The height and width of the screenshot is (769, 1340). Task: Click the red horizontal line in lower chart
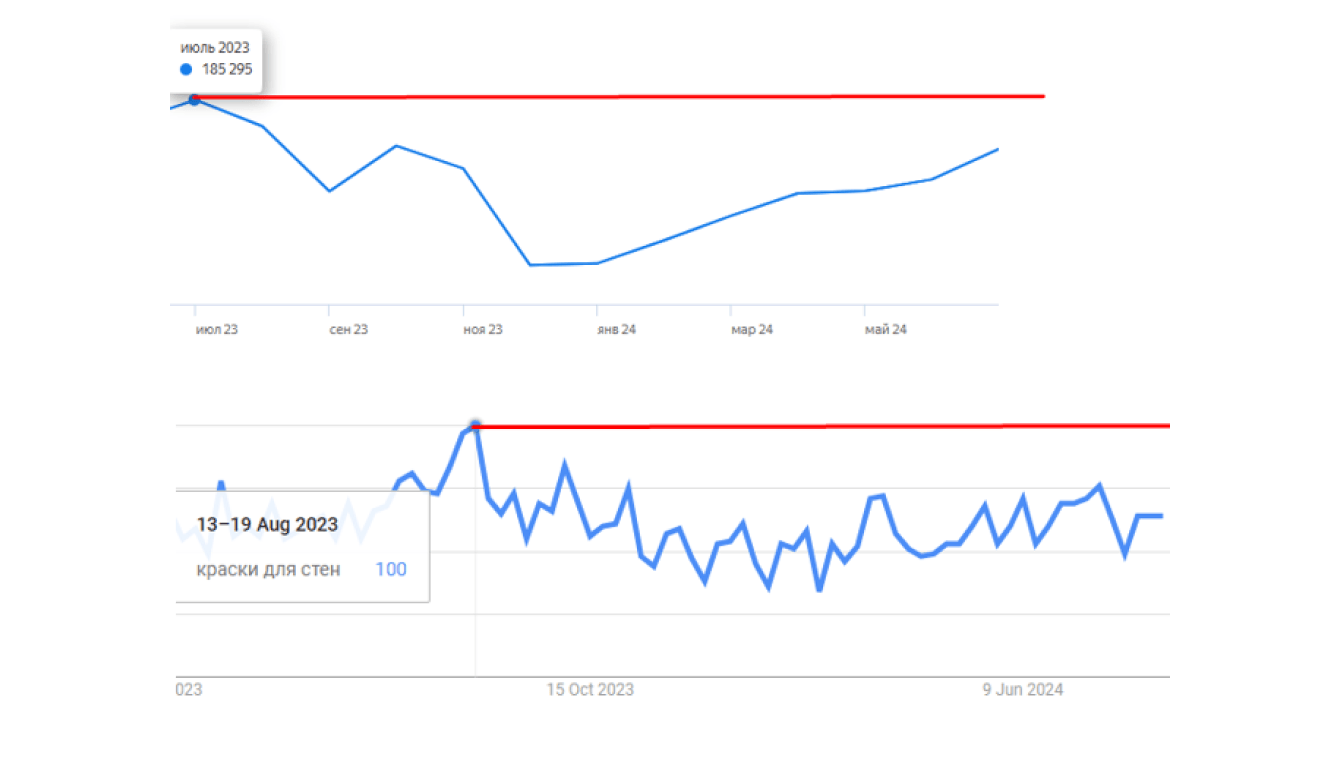820,426
